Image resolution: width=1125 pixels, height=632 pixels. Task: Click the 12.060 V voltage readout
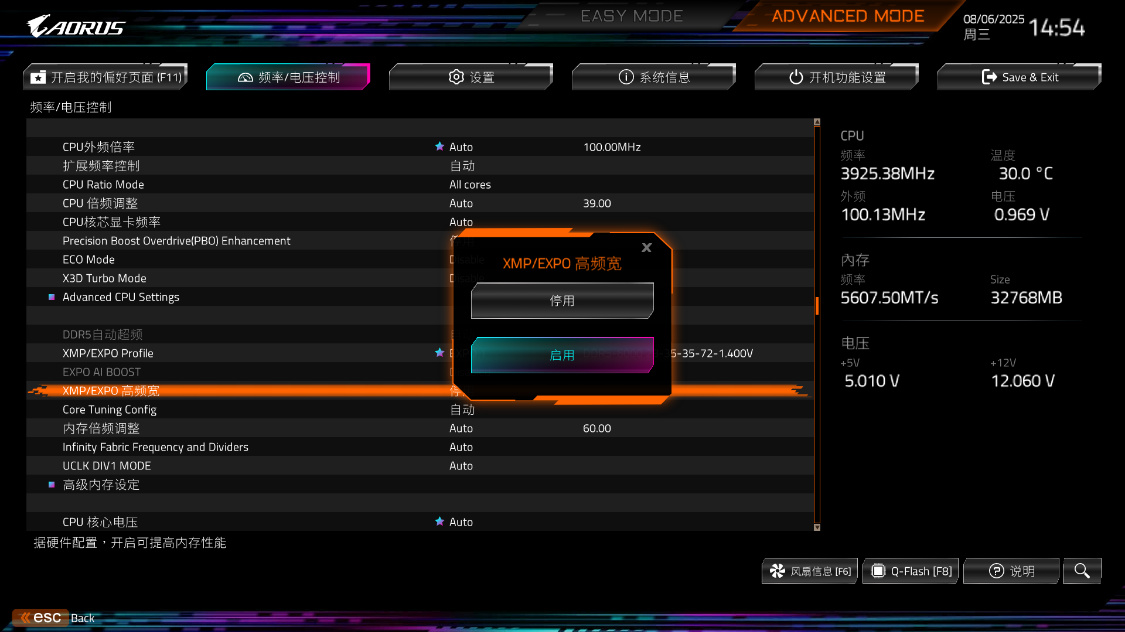coord(1022,381)
